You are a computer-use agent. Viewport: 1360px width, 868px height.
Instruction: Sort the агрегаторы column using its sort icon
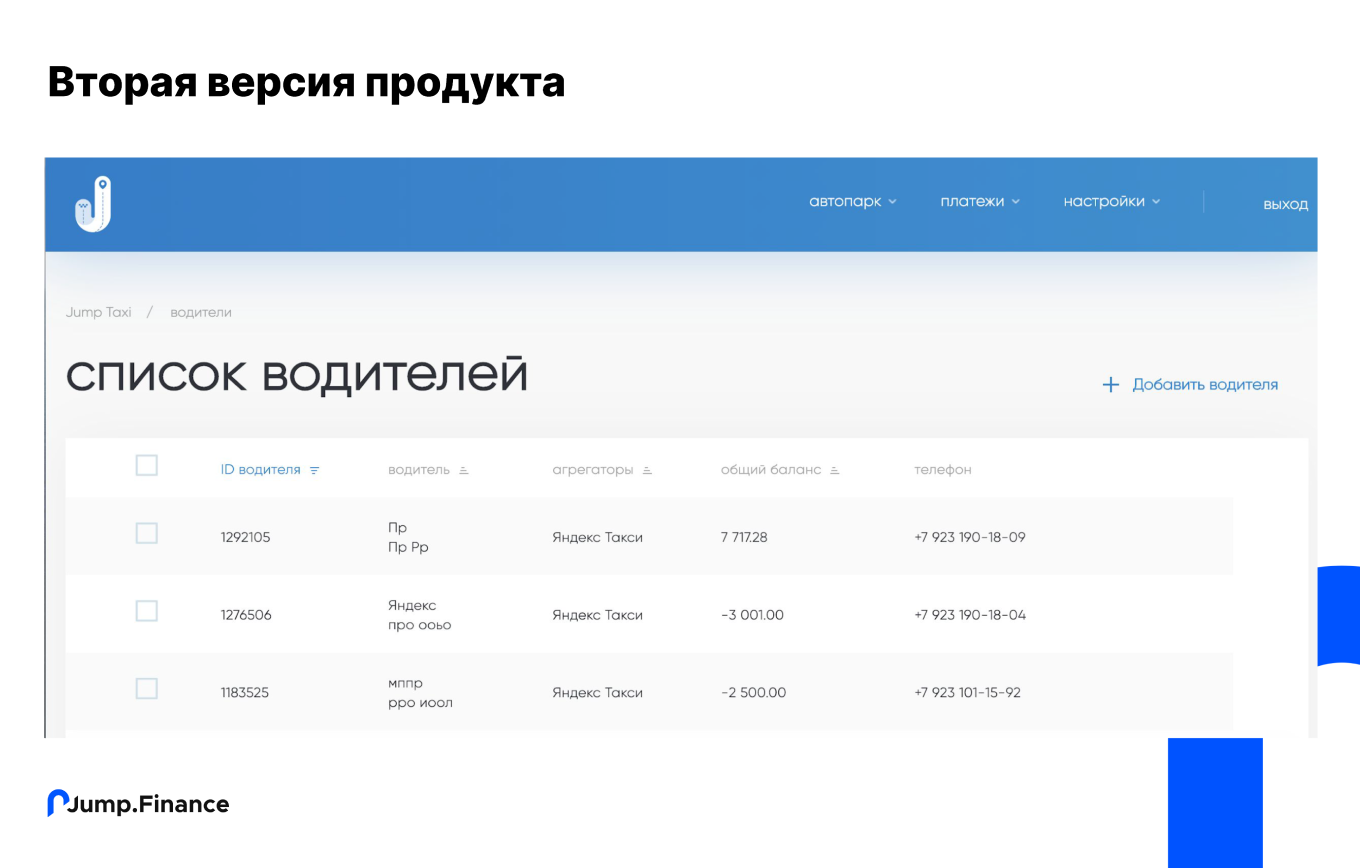point(646,468)
